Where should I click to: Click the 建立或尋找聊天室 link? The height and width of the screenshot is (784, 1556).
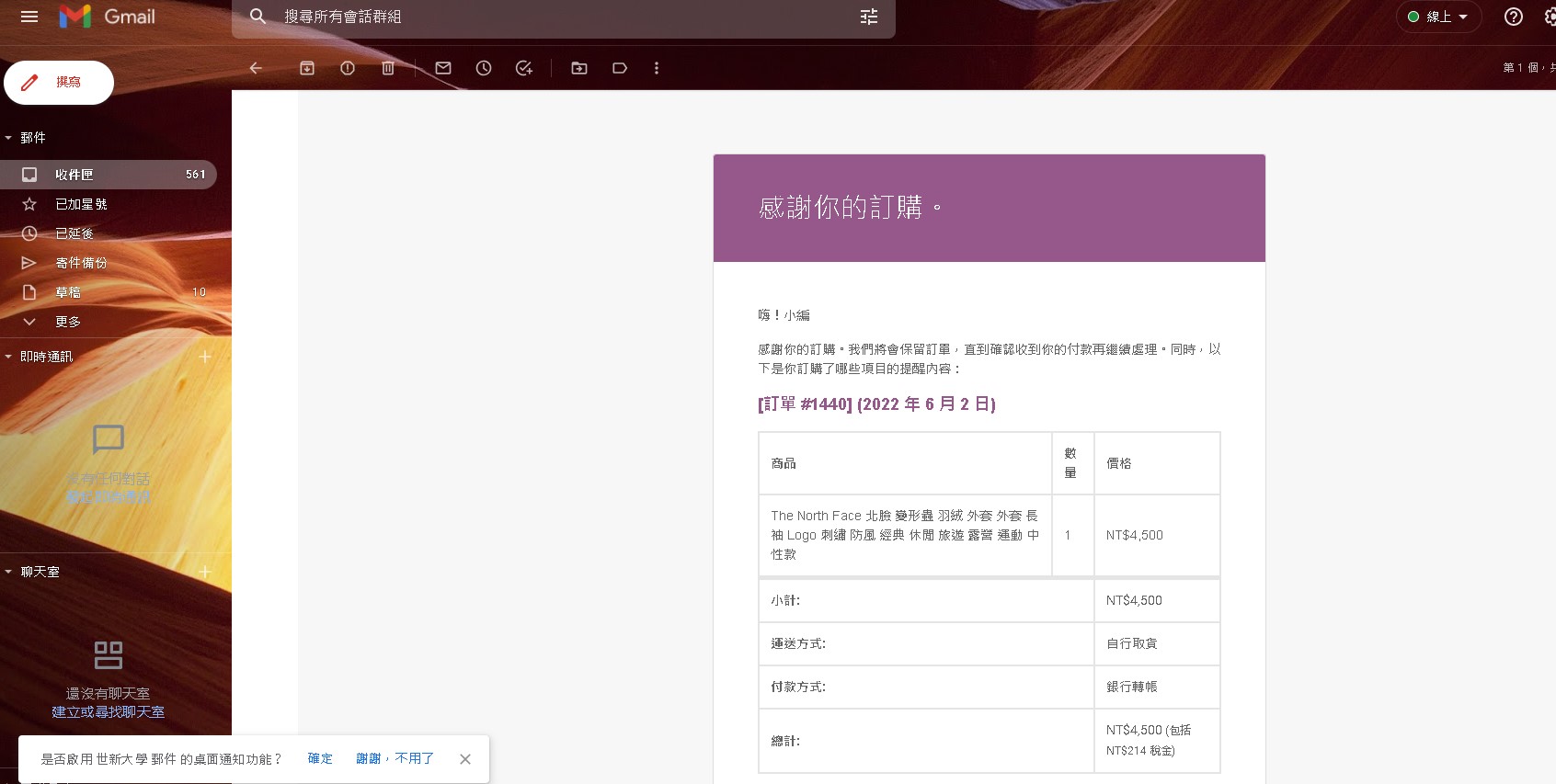(108, 712)
